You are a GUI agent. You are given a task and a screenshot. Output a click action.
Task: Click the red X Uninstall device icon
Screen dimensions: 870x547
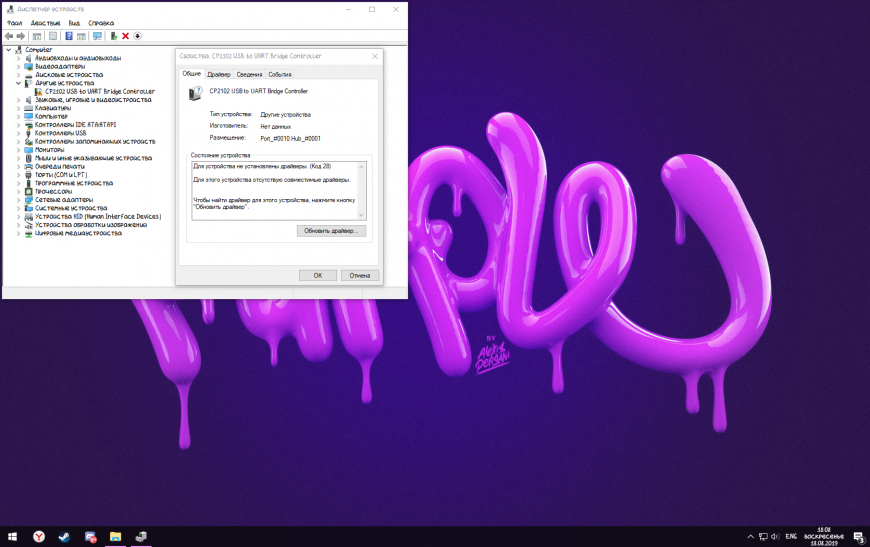point(125,36)
